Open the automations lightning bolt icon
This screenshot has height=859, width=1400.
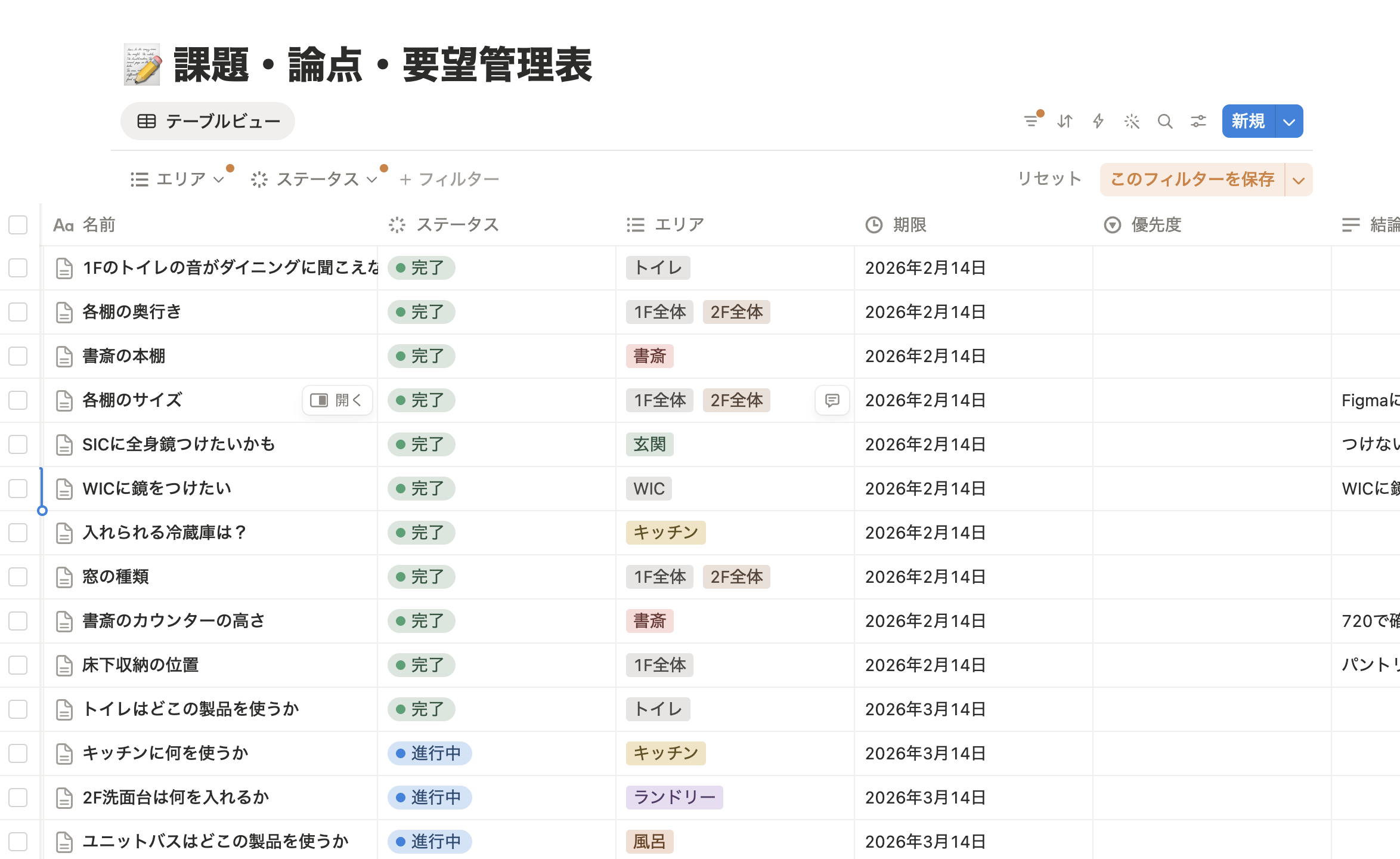pos(1098,121)
